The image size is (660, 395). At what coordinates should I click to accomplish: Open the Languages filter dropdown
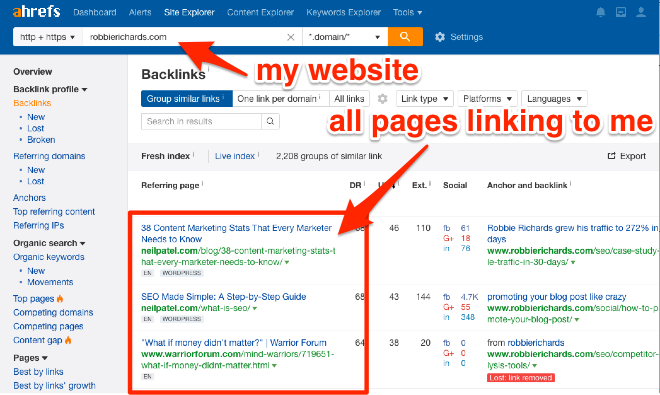tap(554, 99)
